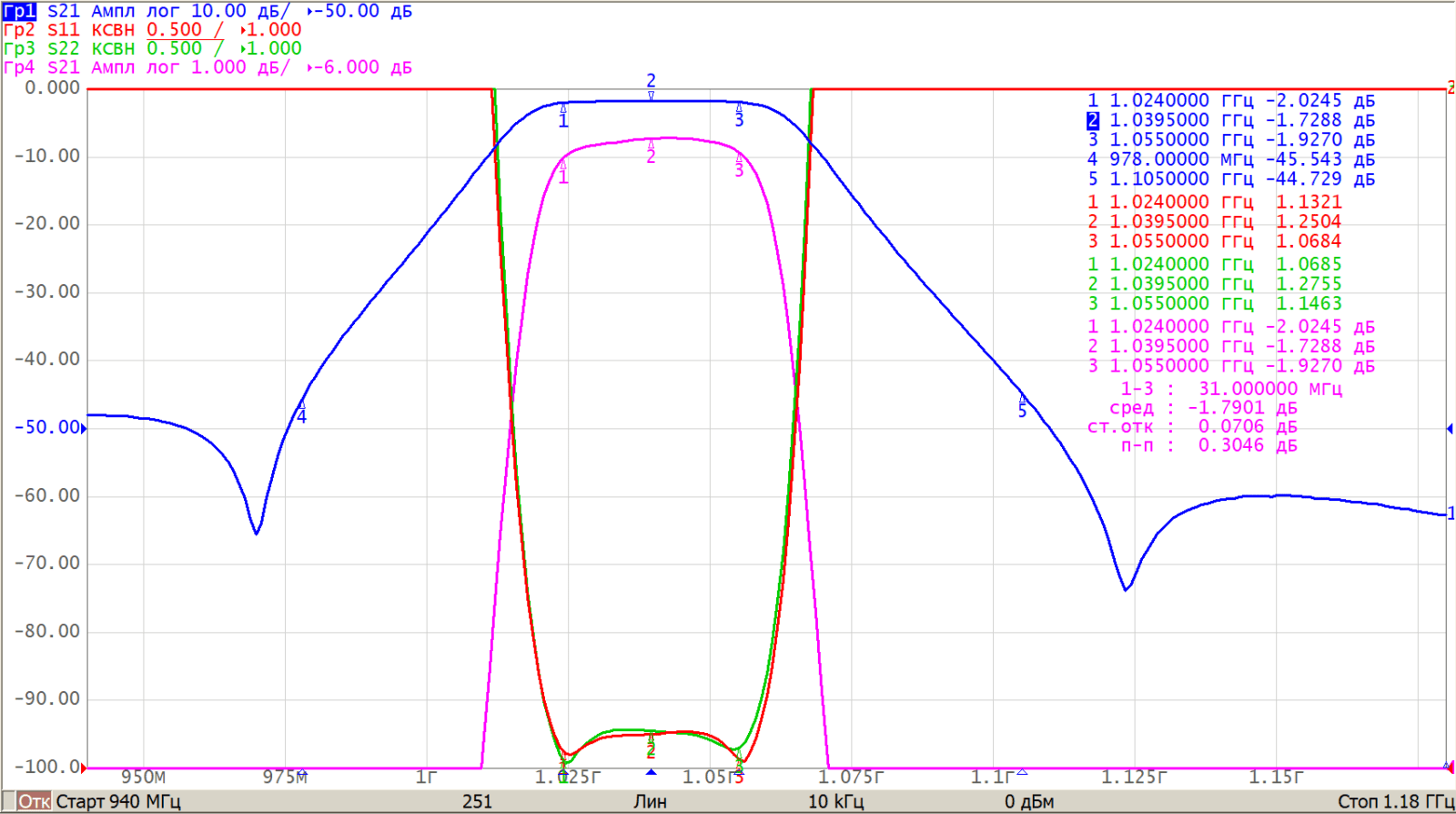This screenshot has height=814, width=1456.
Task: Click marker 1 on the blue S21 trace
Action: pos(563,115)
